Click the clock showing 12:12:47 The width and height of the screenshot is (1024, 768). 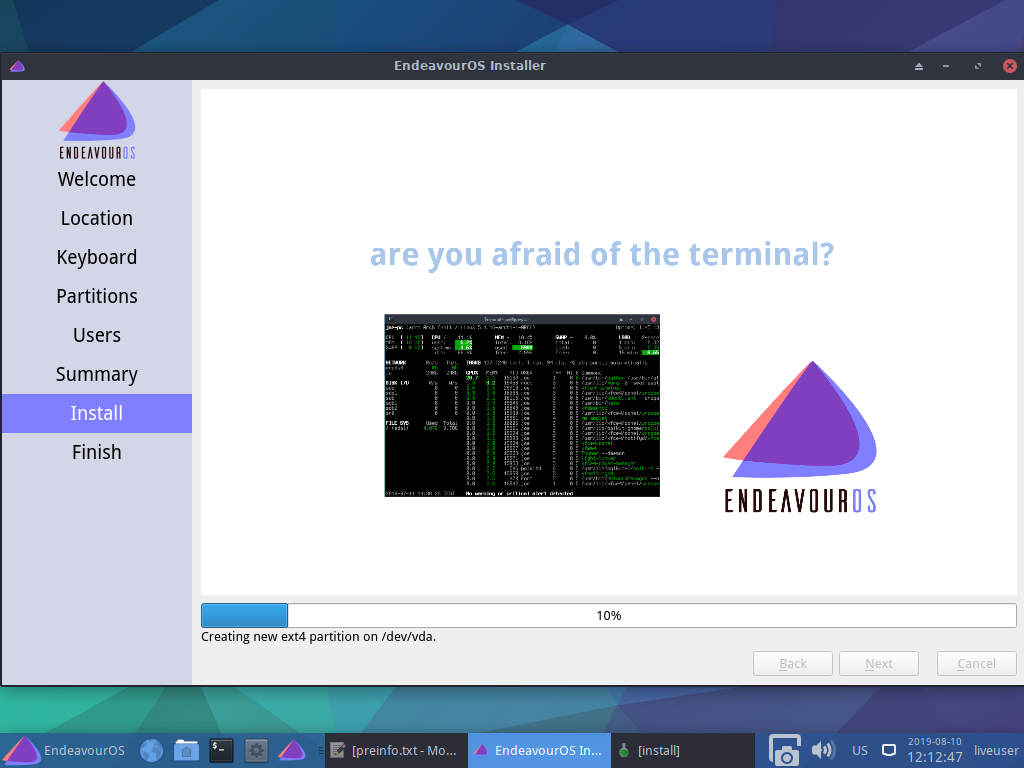click(x=934, y=756)
